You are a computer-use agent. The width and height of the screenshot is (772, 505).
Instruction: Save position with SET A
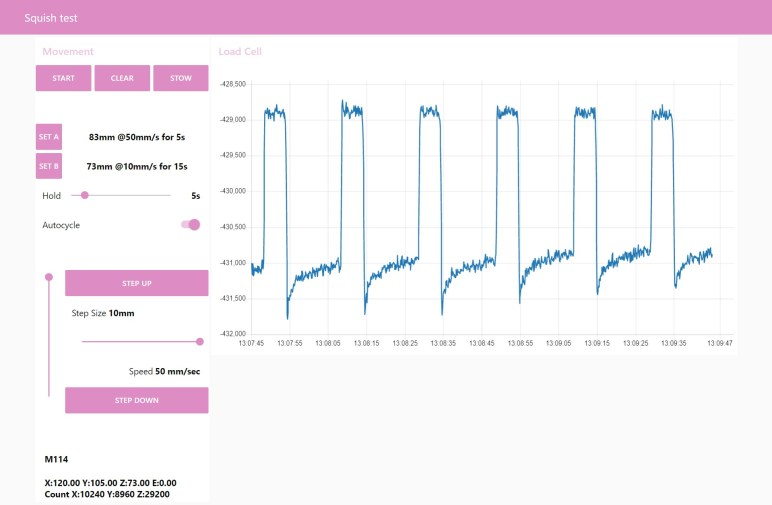[49, 137]
